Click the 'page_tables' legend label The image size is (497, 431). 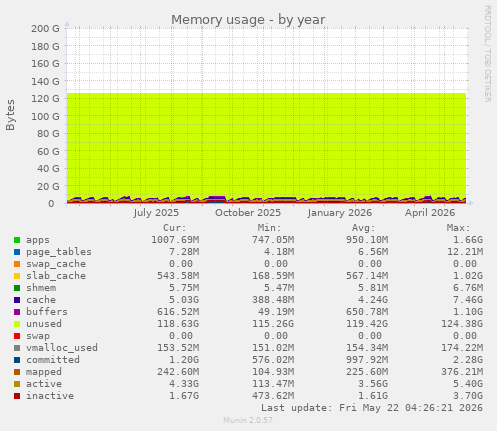[x=59, y=252]
